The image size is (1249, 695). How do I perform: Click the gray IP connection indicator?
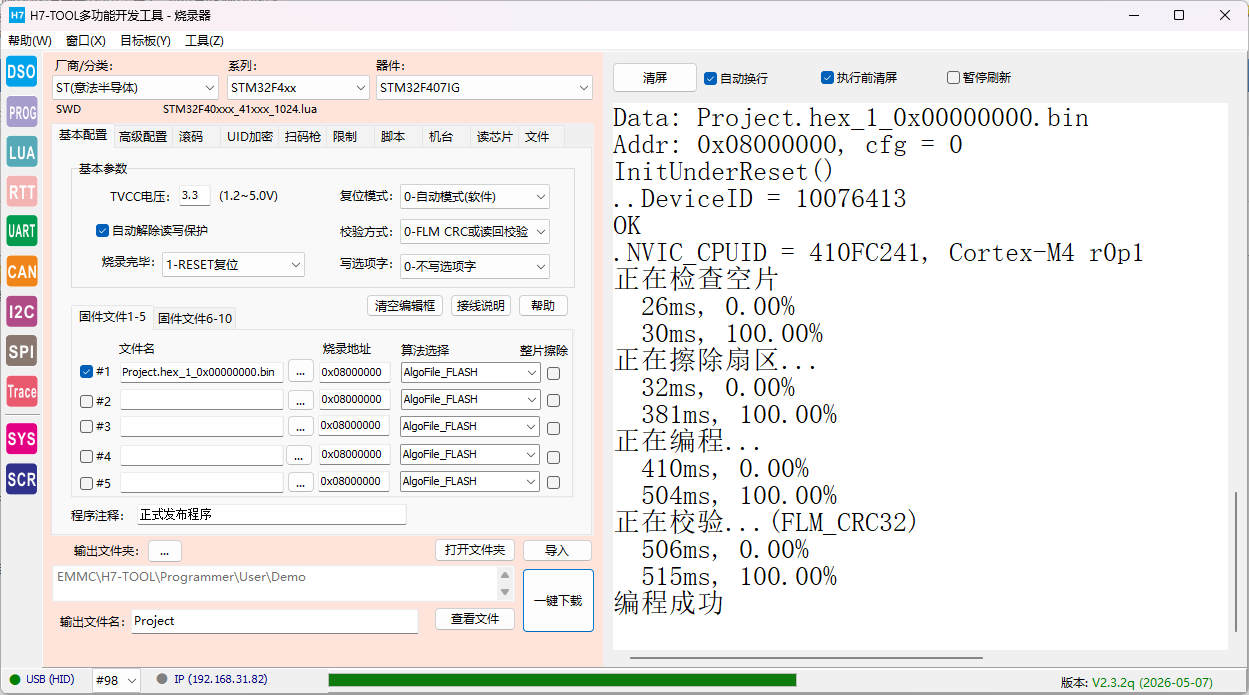pyautogui.click(x=162, y=680)
